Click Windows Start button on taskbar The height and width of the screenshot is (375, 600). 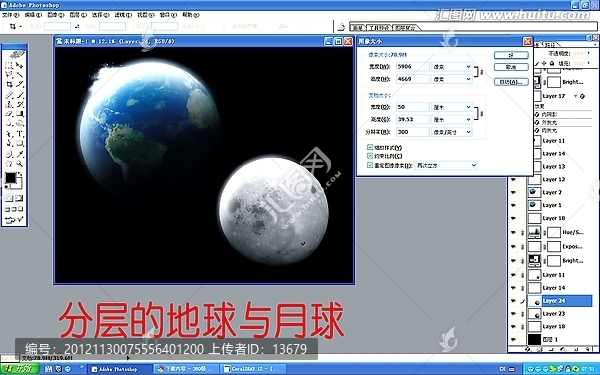[20, 369]
